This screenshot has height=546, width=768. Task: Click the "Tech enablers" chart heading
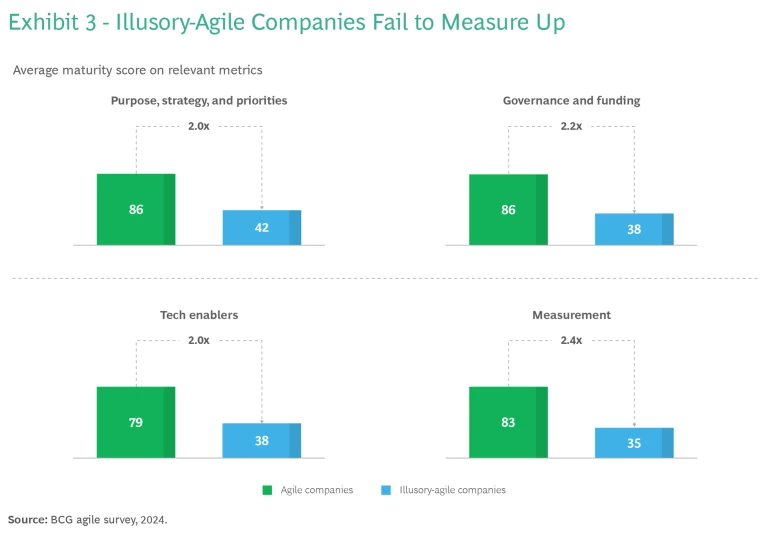[x=199, y=315]
